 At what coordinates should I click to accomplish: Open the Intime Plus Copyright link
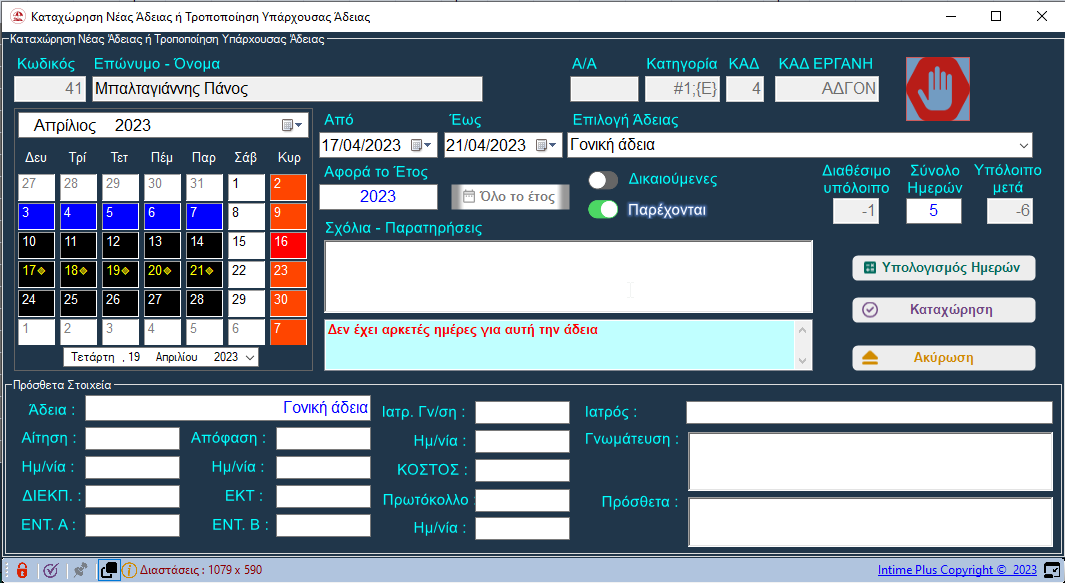click(x=957, y=570)
